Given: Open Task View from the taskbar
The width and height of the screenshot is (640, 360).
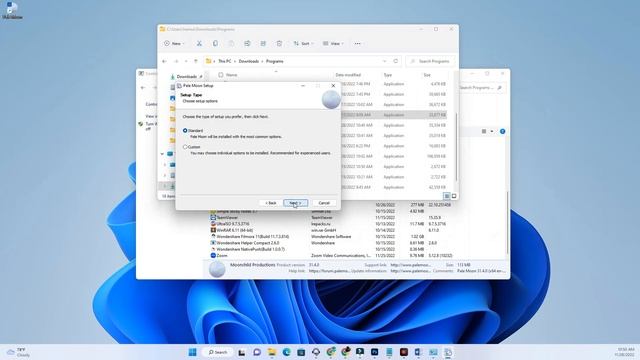Looking at the screenshot, I should pyautogui.click(x=242, y=352).
